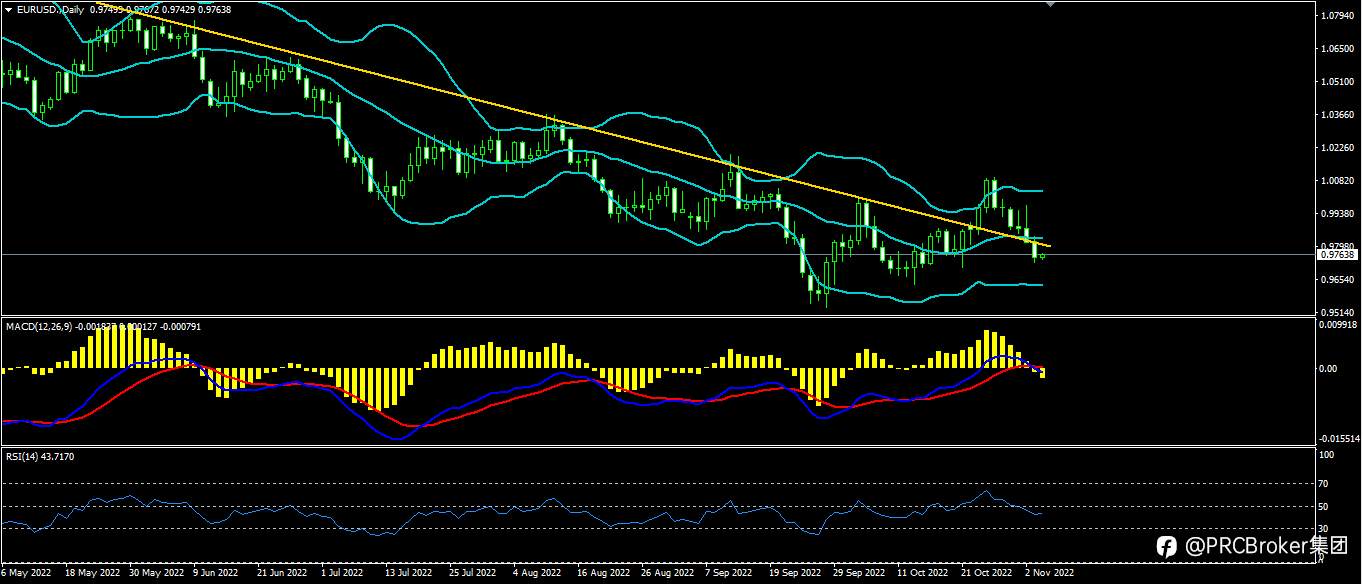Click the 1.06500 price axis label
The height and width of the screenshot is (584, 1363).
tap(1337, 49)
